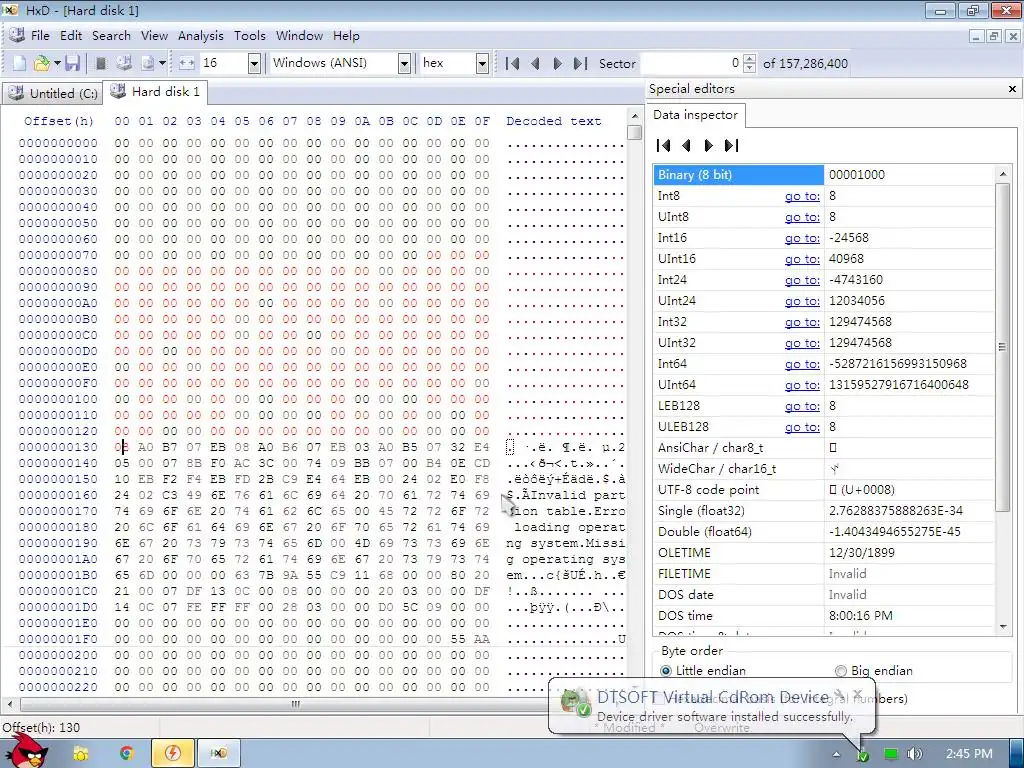The height and width of the screenshot is (768, 1024).
Task: Click the bytes per row width icon
Action: pos(186,63)
